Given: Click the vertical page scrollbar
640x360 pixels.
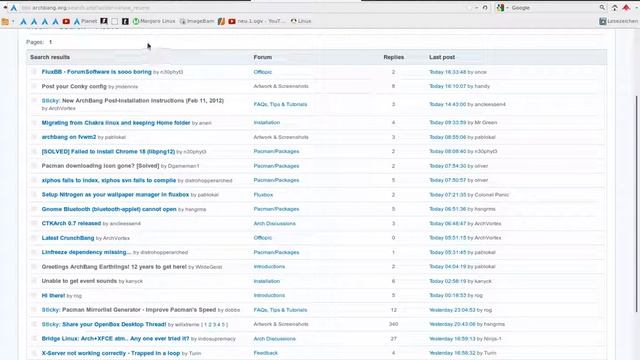Looking at the screenshot, I should pos(636,204).
